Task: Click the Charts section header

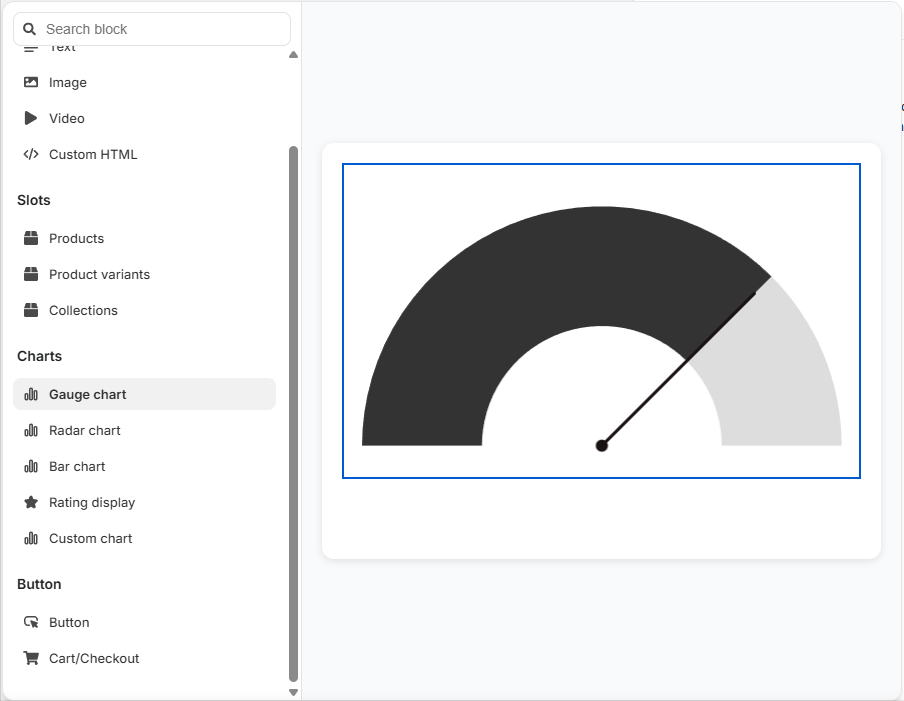Action: (x=39, y=356)
